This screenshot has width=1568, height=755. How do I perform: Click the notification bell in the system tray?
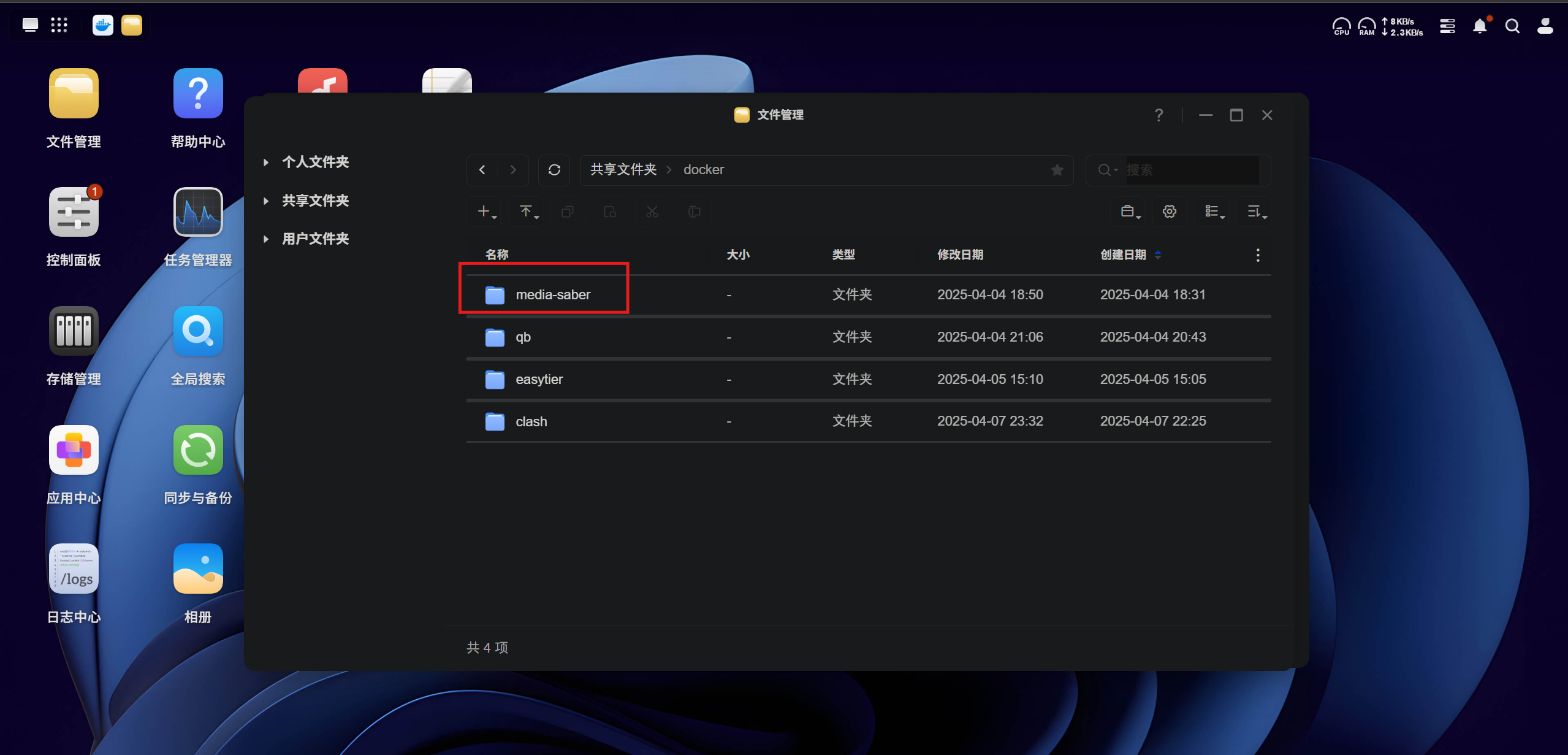[1480, 26]
